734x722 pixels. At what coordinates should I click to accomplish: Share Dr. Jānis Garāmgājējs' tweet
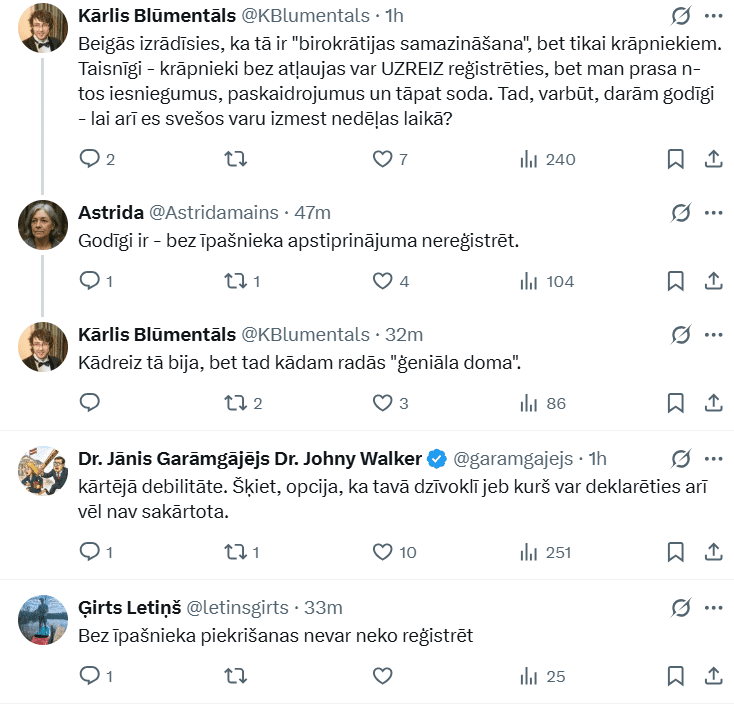(714, 551)
